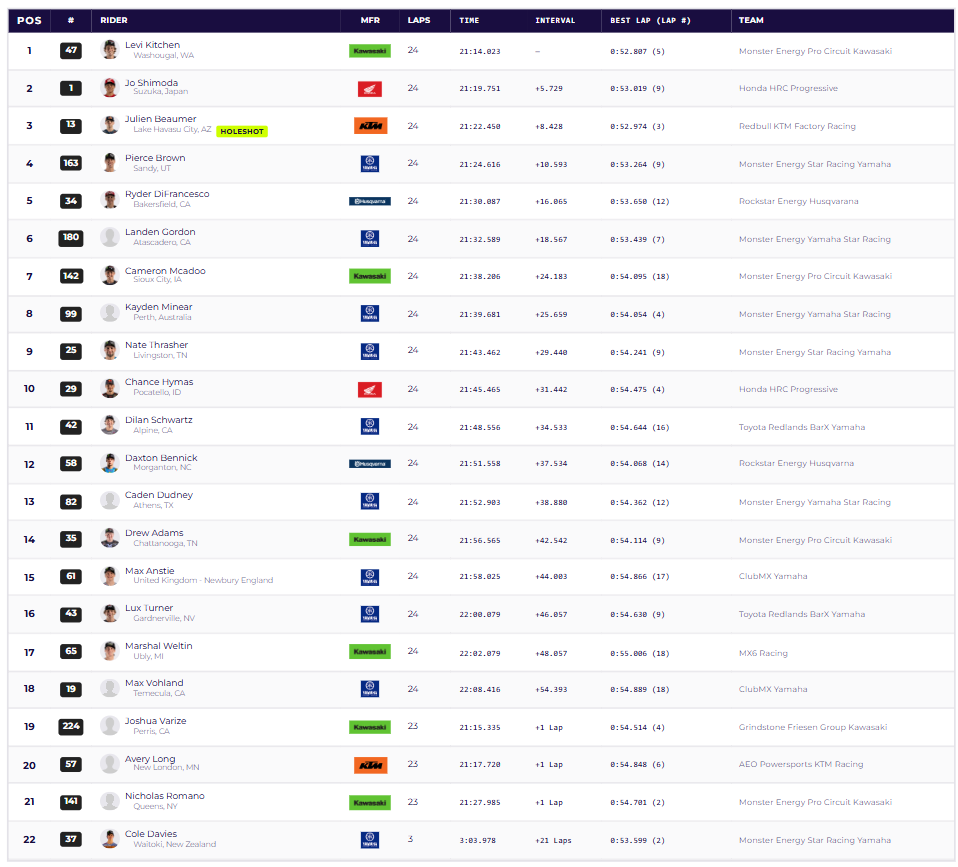Viewport: 958px width, 867px height.
Task: Open Max Anstie's rider name link
Action: 150,571
